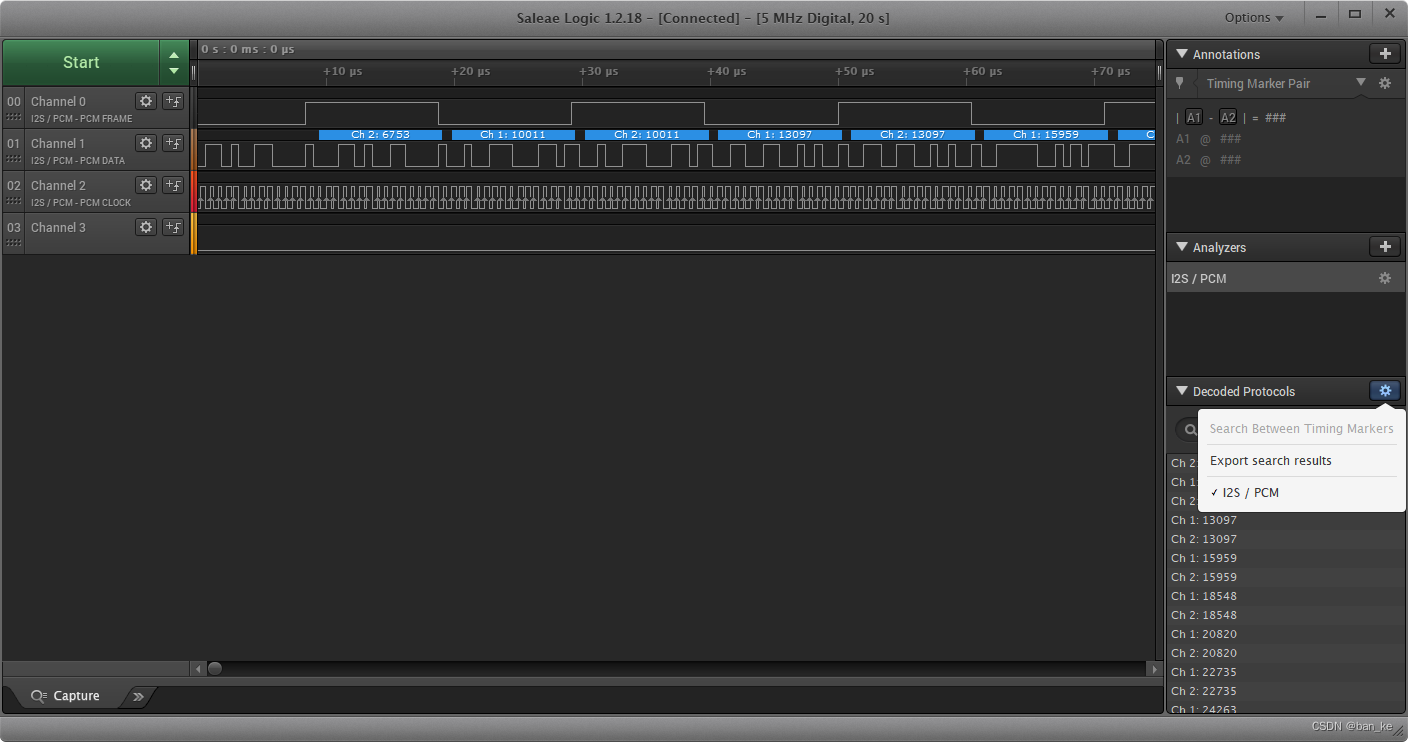
Task: Click Channel 2 red color strip
Action: point(194,190)
